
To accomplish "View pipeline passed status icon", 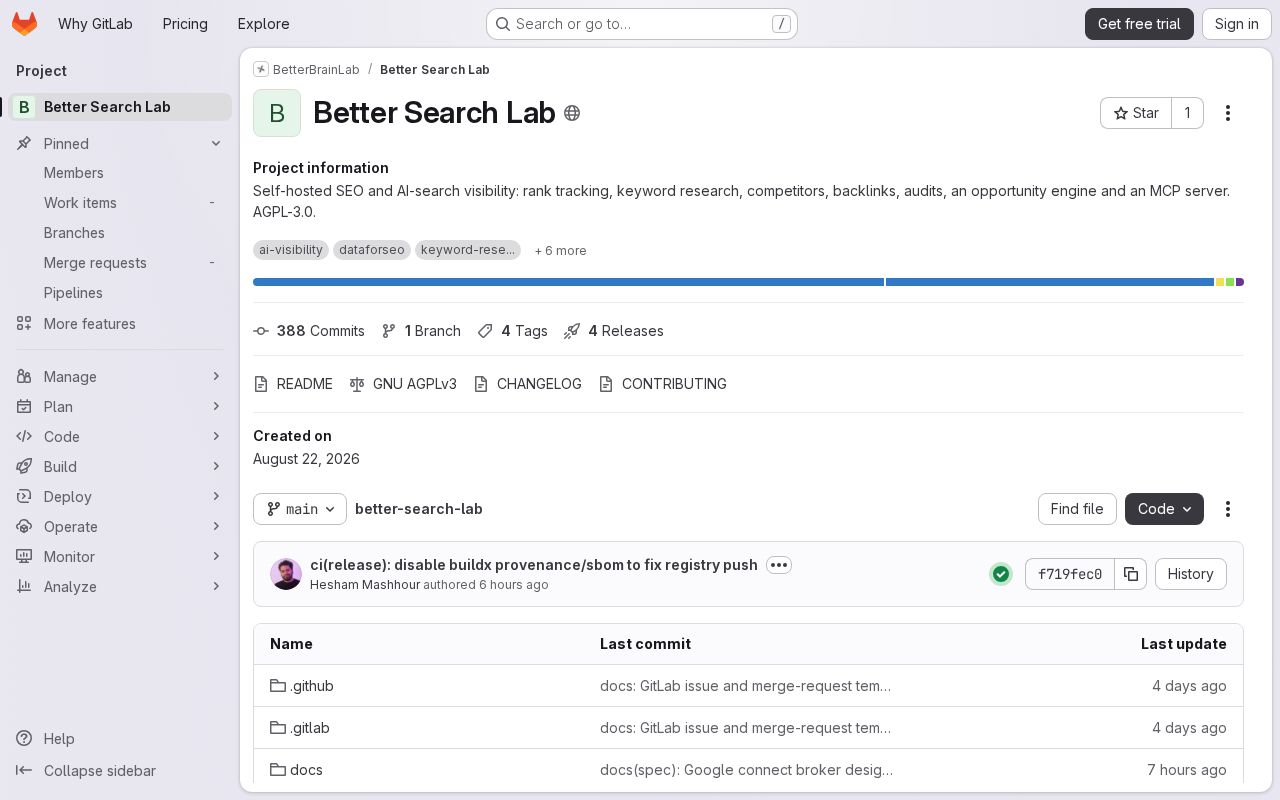I will pos(1001,574).
